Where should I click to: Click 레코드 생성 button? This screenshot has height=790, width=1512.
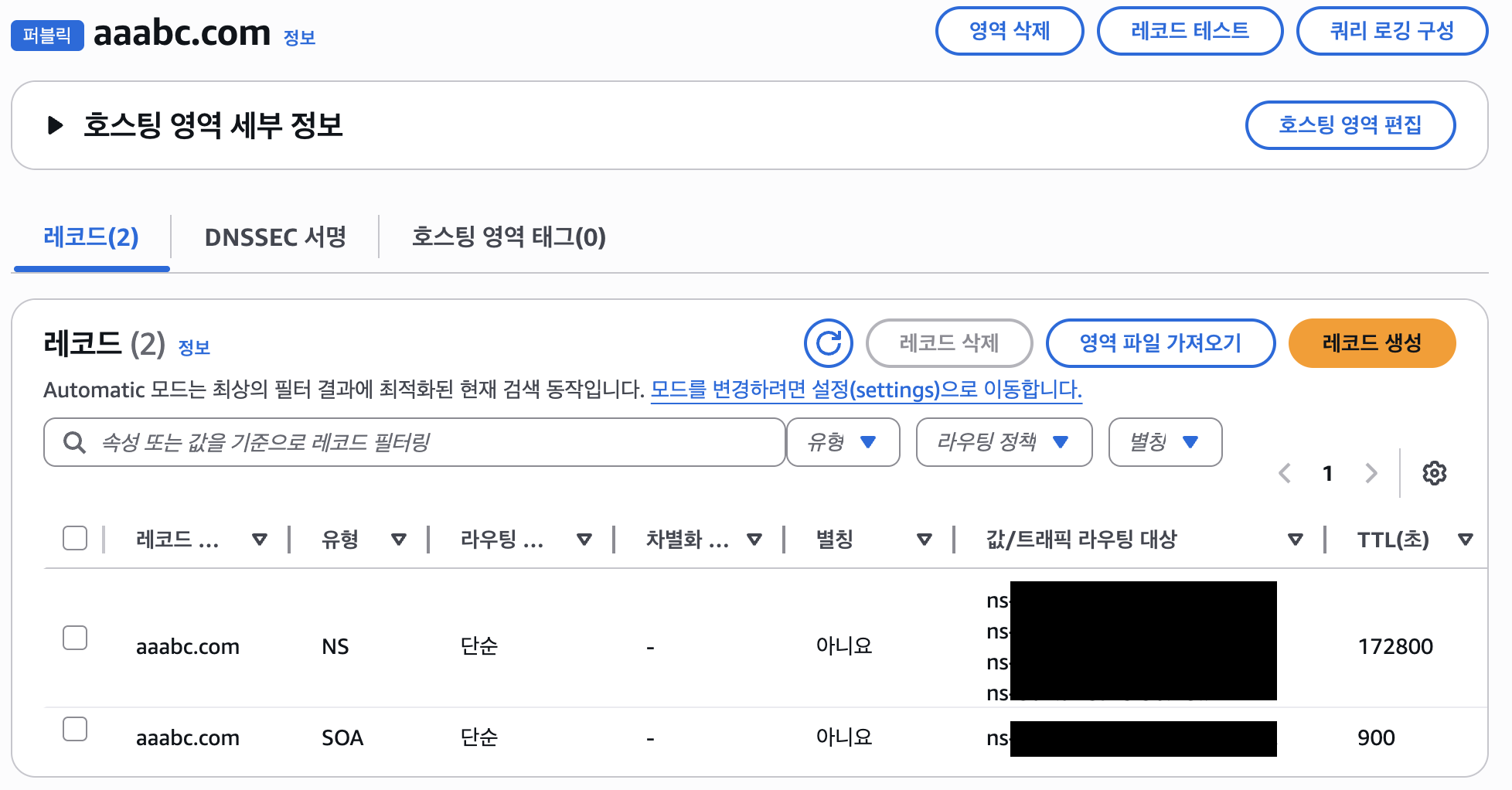(1372, 343)
